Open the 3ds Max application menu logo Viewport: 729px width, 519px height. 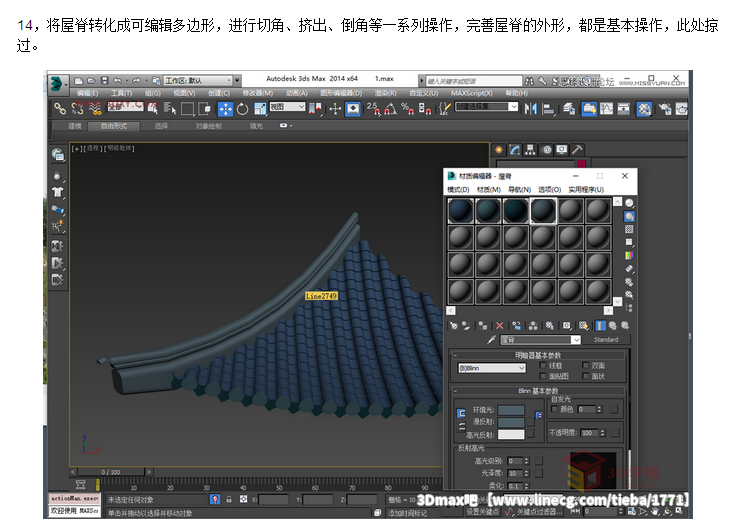(58, 84)
